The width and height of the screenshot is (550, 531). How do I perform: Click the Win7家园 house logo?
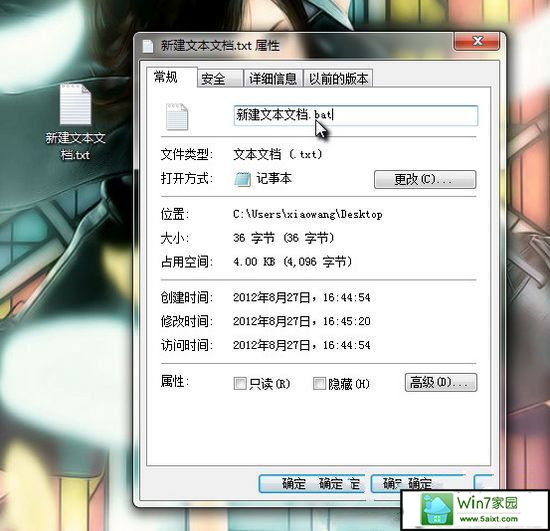coord(436,509)
